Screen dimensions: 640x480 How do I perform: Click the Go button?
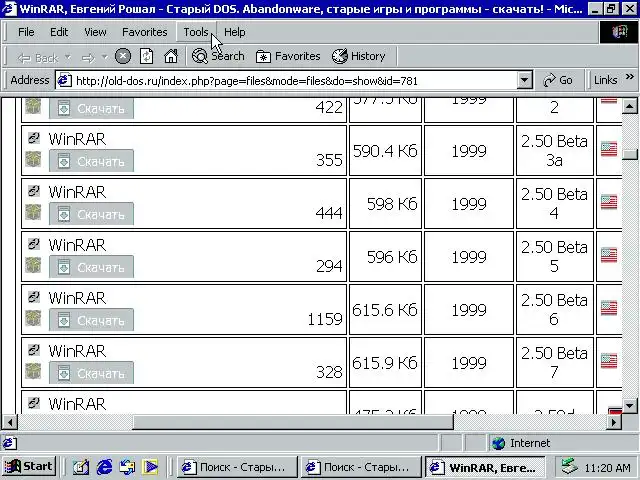pyautogui.click(x=558, y=80)
